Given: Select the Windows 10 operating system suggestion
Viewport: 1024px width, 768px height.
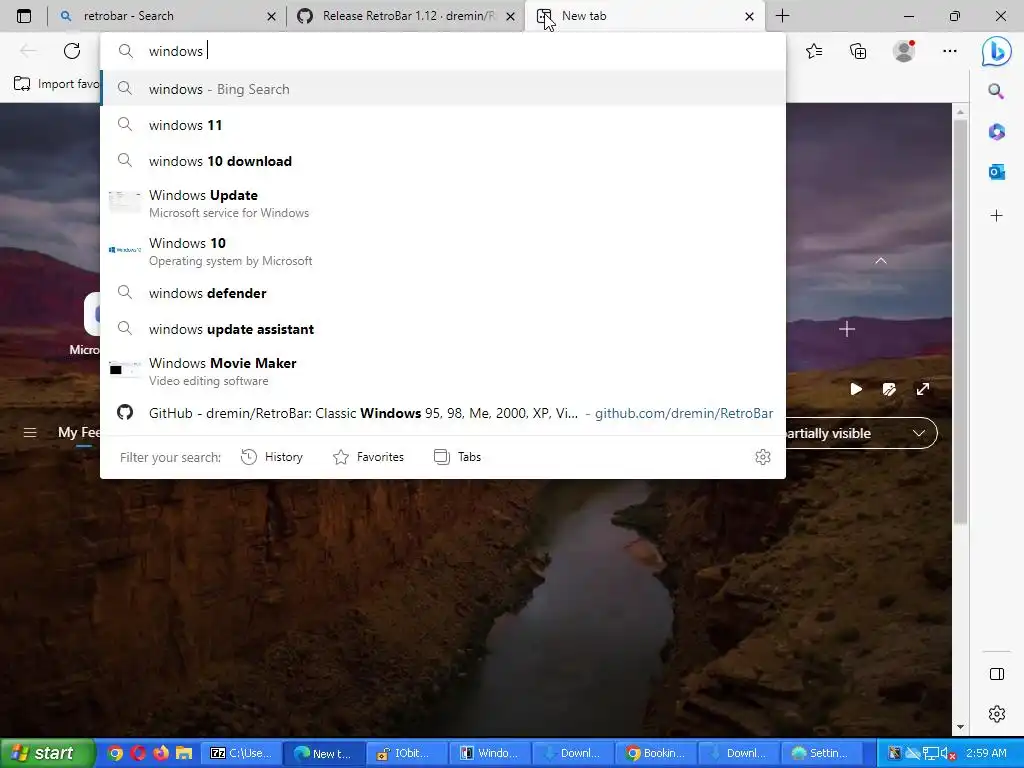Looking at the screenshot, I should (443, 251).
